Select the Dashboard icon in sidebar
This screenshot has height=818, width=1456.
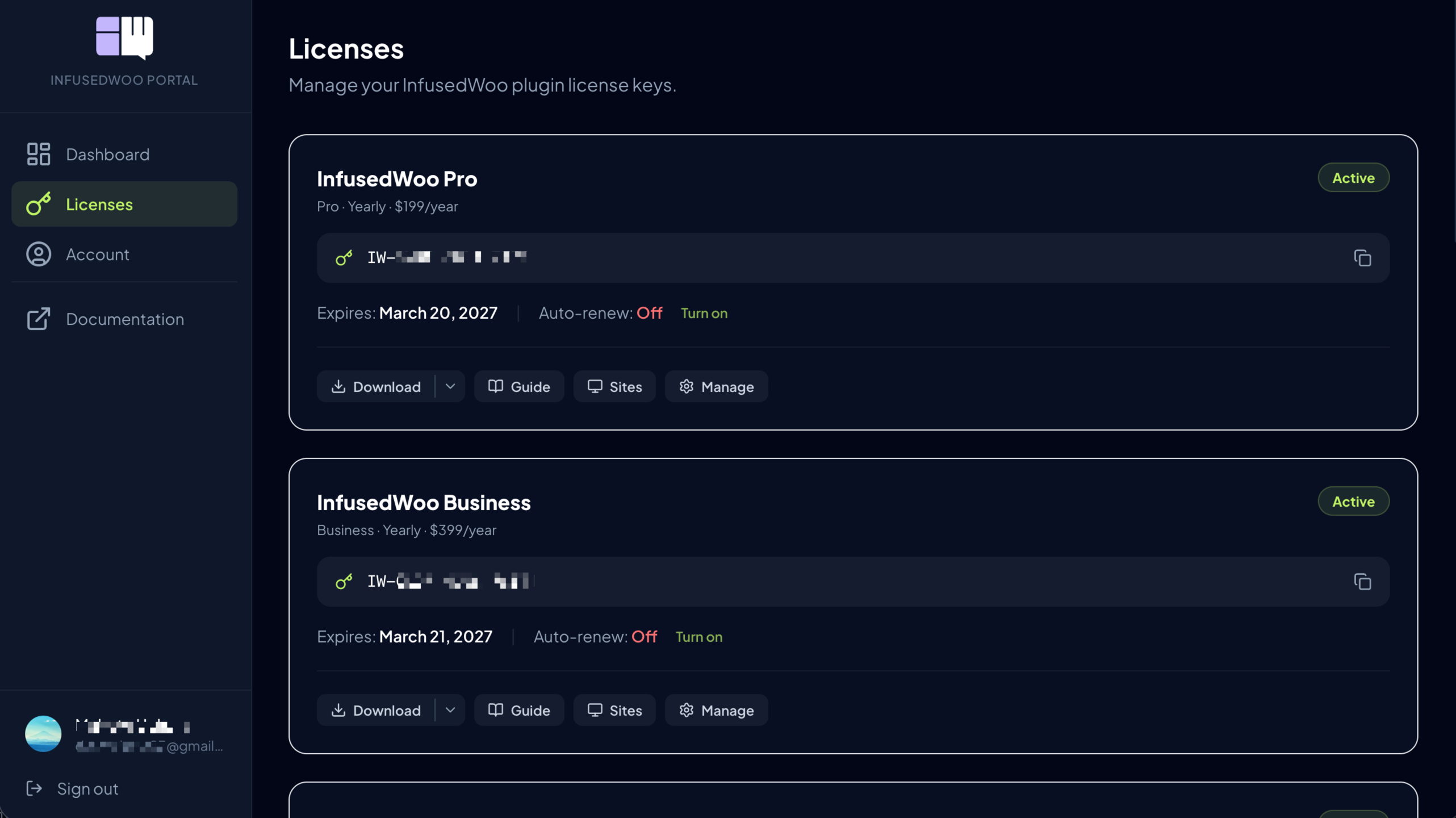38,154
